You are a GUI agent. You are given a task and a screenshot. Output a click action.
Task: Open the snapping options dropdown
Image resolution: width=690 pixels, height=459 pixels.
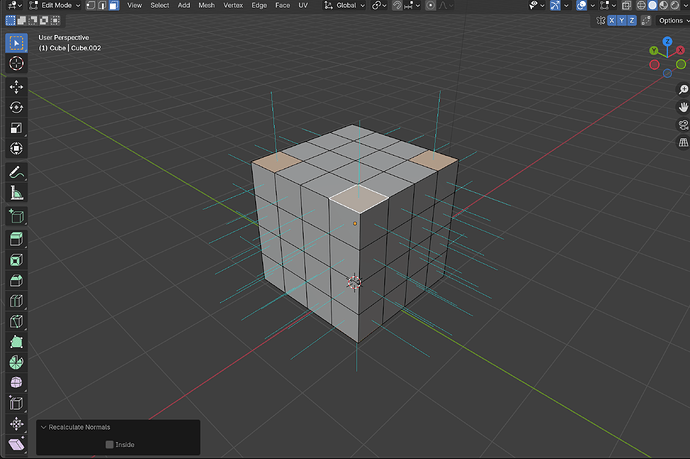(413, 5)
